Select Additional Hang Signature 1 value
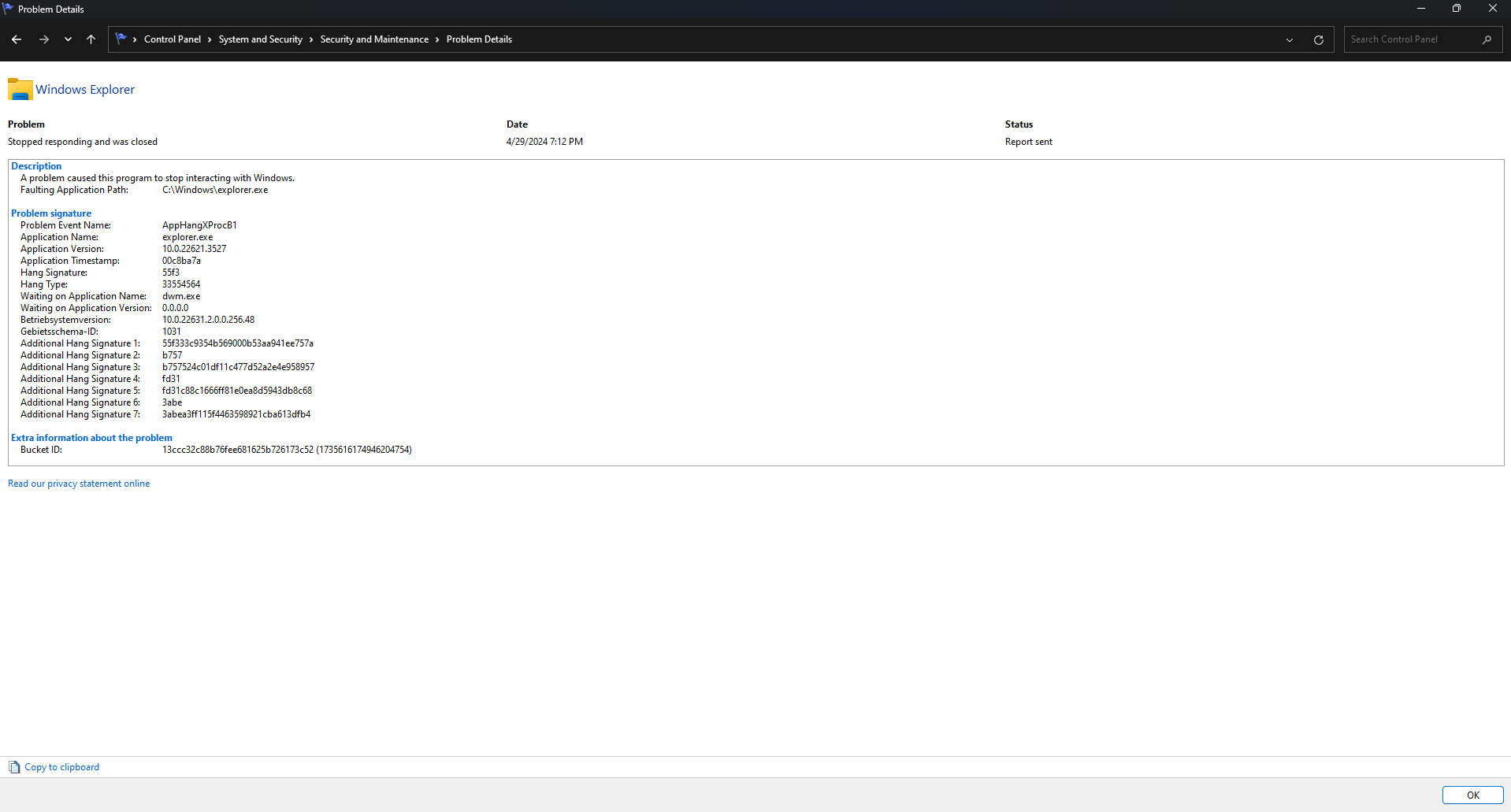1511x812 pixels. (238, 343)
